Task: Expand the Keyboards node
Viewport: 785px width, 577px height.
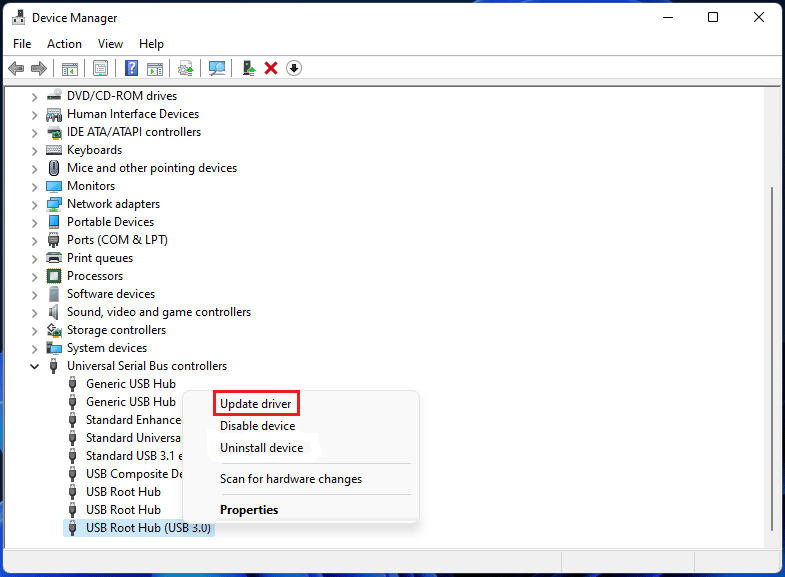Action: coord(34,151)
